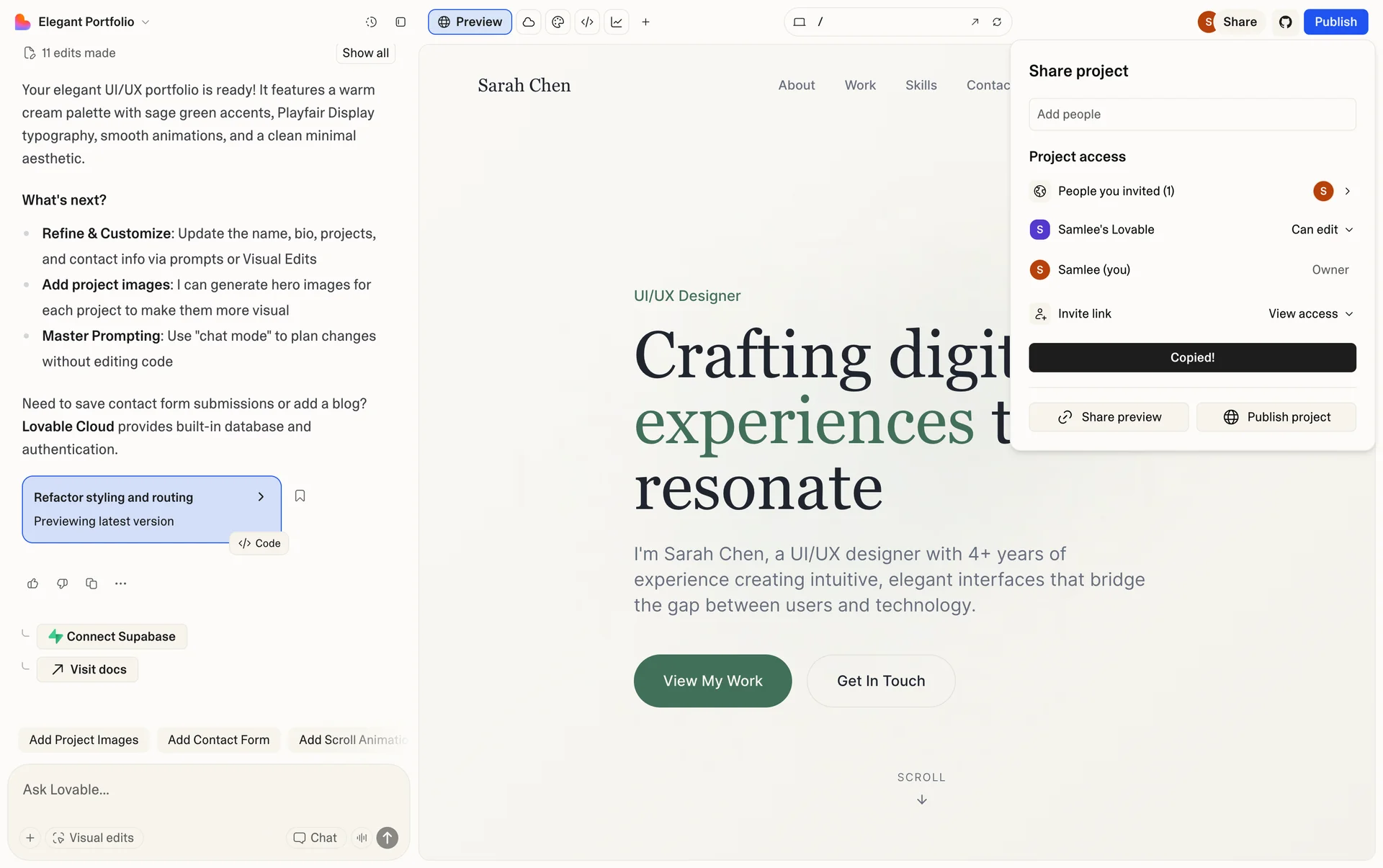1383x868 pixels.
Task: Expand People you invited row
Action: pyautogui.click(x=1347, y=191)
